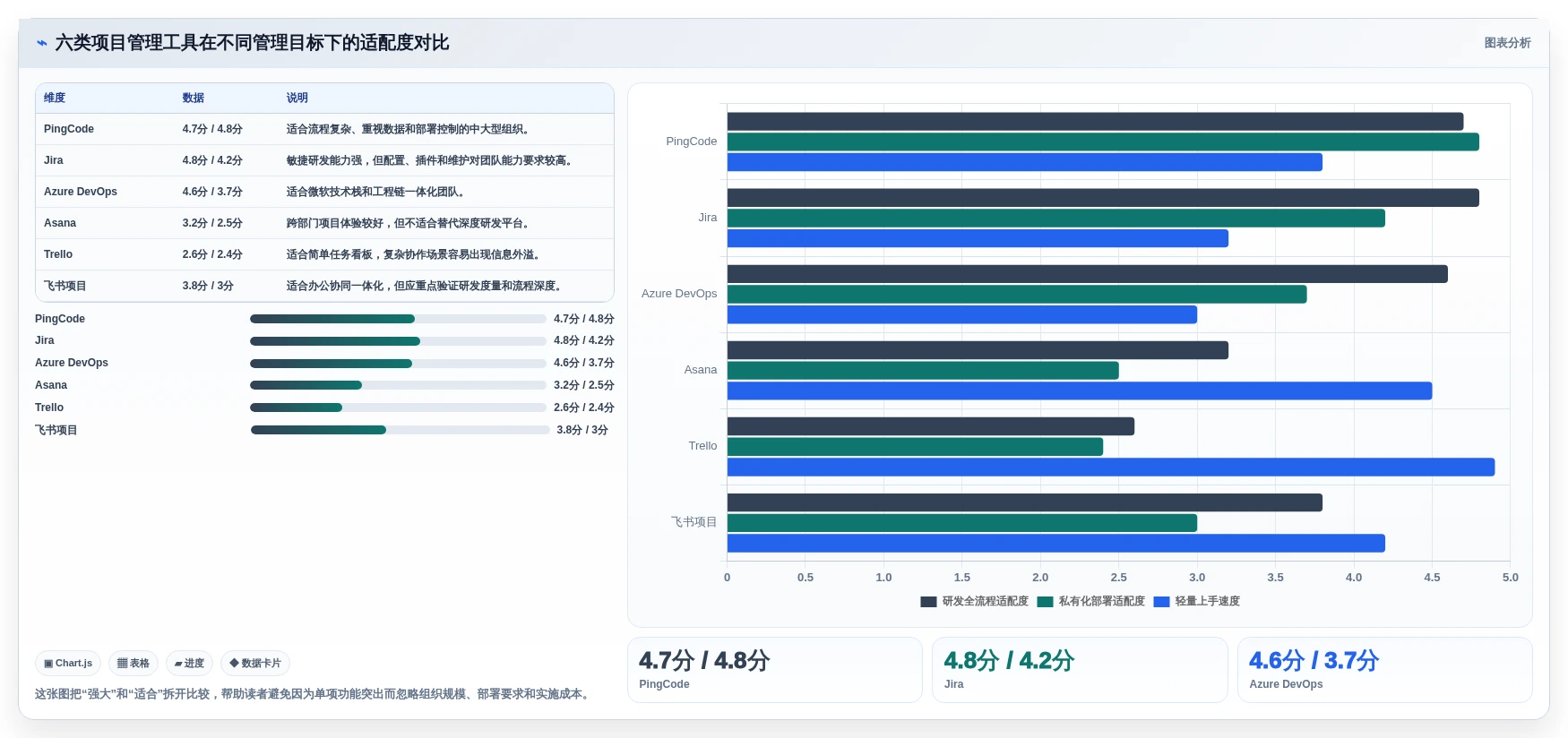Click Azure DevOps's dark 研发全流程适配度 chart bar
The image size is (1568, 738).
tap(1088, 274)
